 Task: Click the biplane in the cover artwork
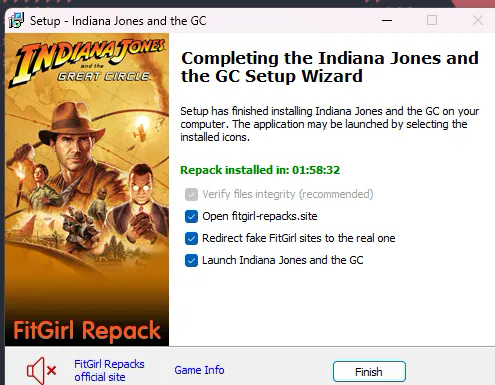coord(140,133)
